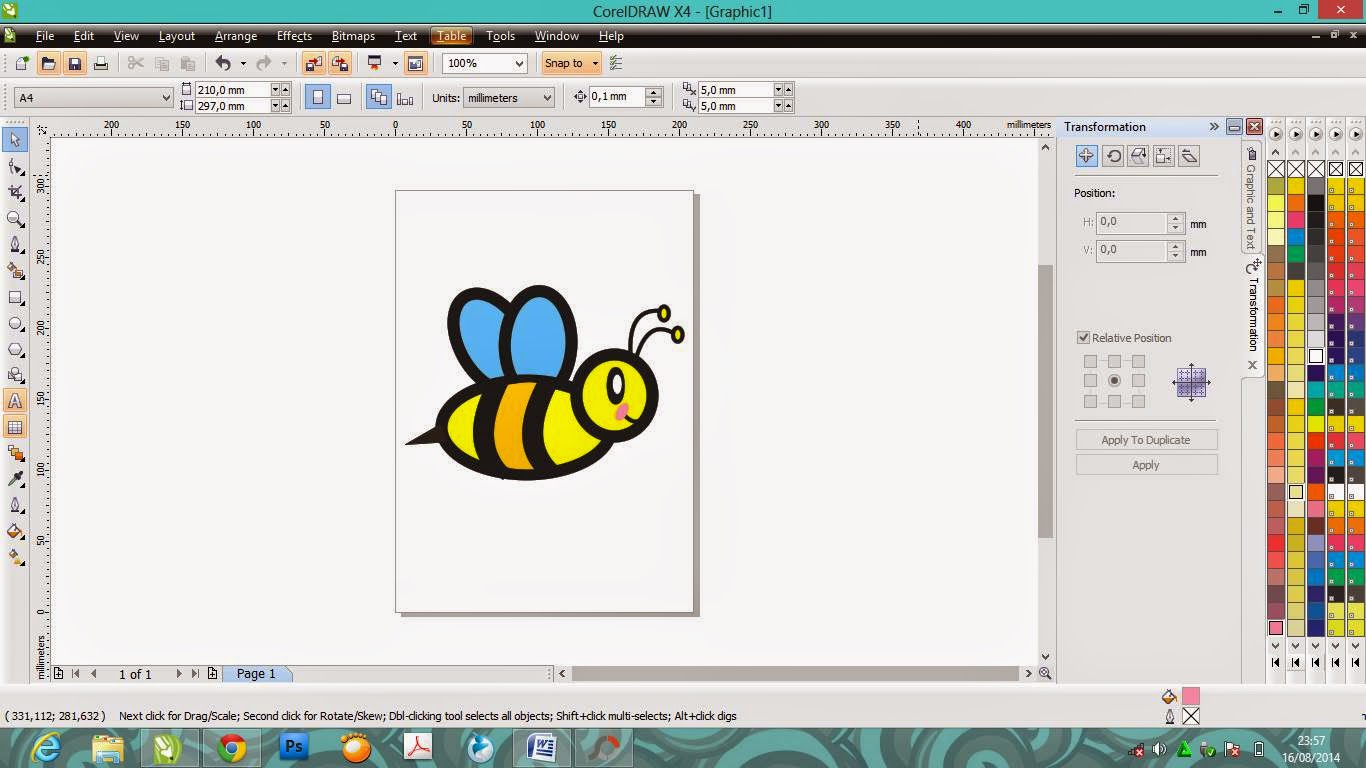This screenshot has width=1366, height=768.
Task: Choose the Shape tool
Action: coord(14,166)
